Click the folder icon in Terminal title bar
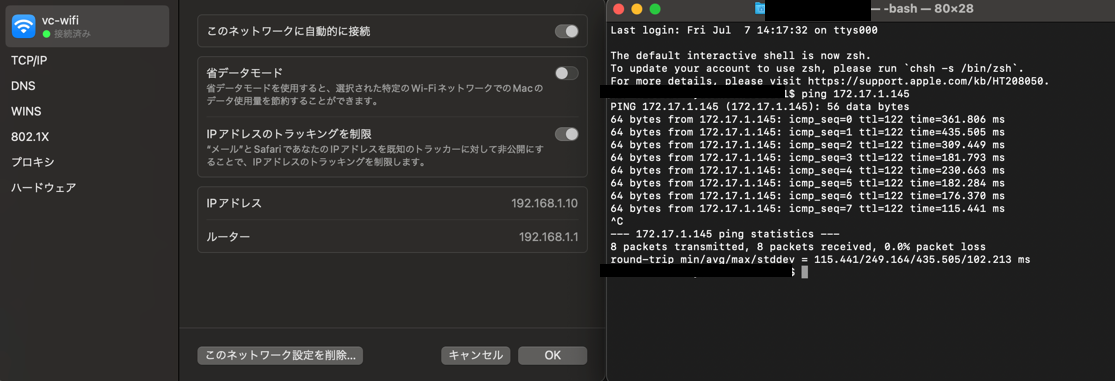 tap(760, 9)
